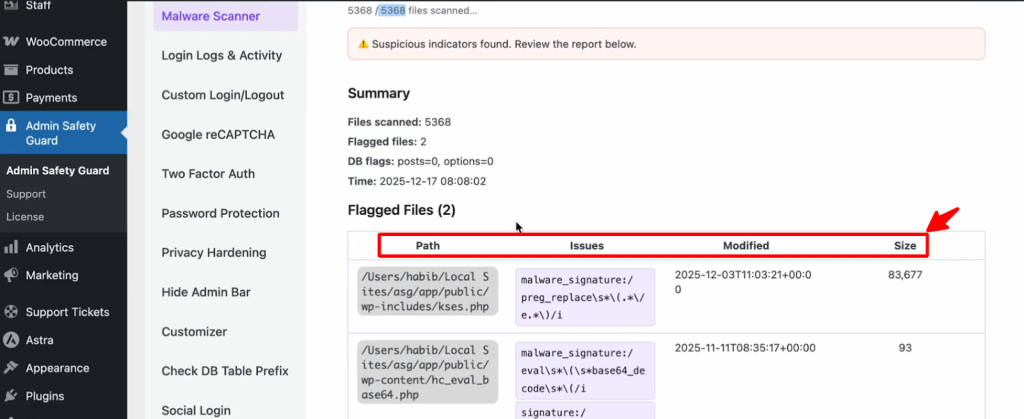
Task: Click the Path column header
Action: click(427, 245)
